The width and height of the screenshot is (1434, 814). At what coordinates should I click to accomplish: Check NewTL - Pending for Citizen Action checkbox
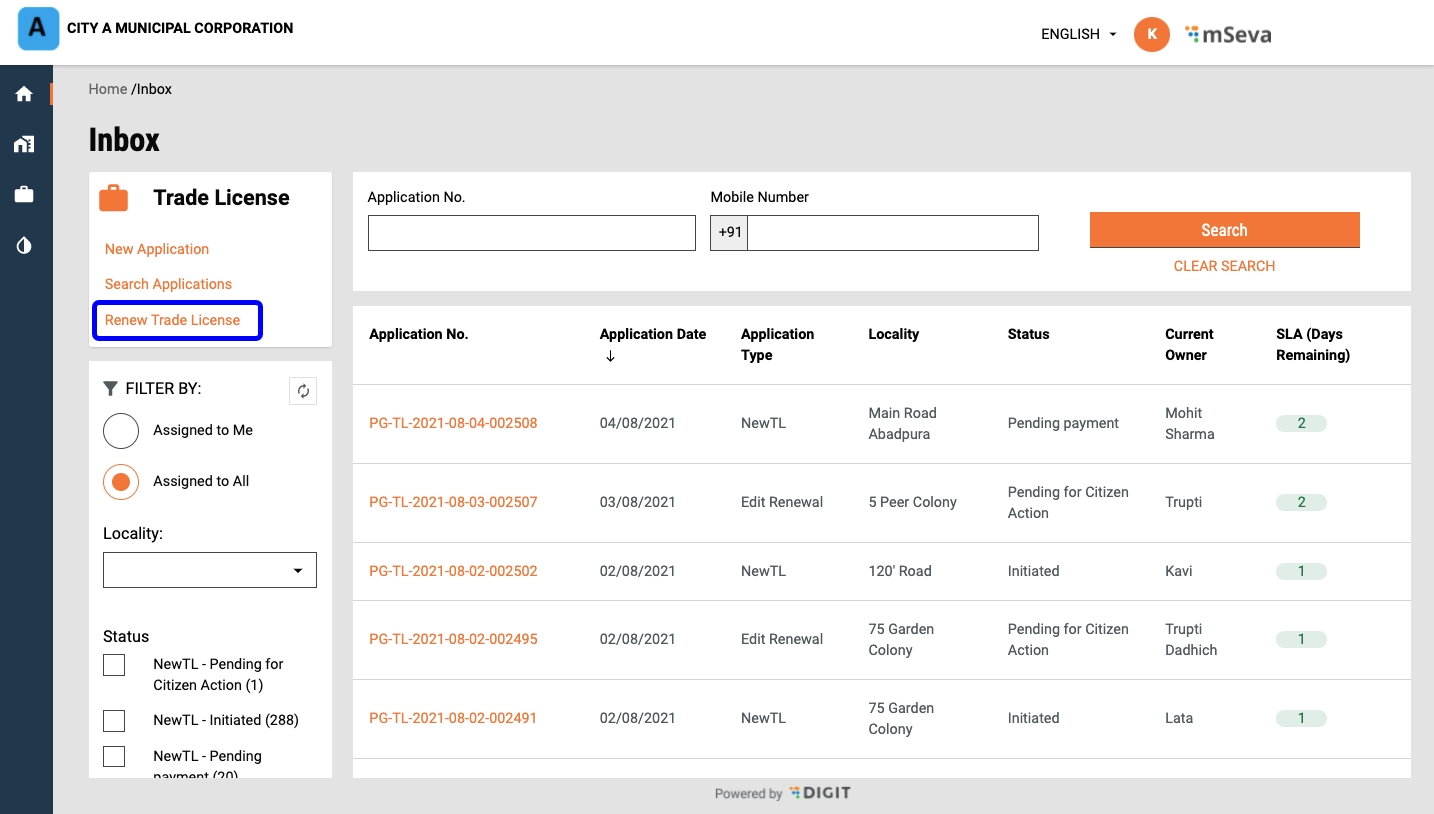(115, 665)
